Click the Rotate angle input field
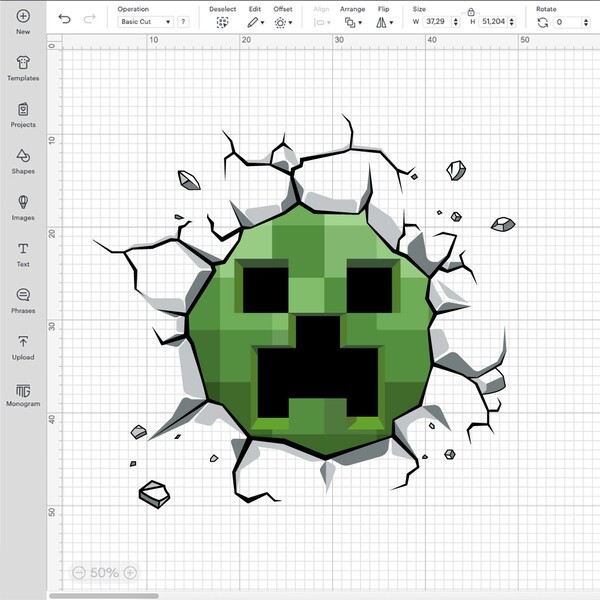 coord(568,22)
